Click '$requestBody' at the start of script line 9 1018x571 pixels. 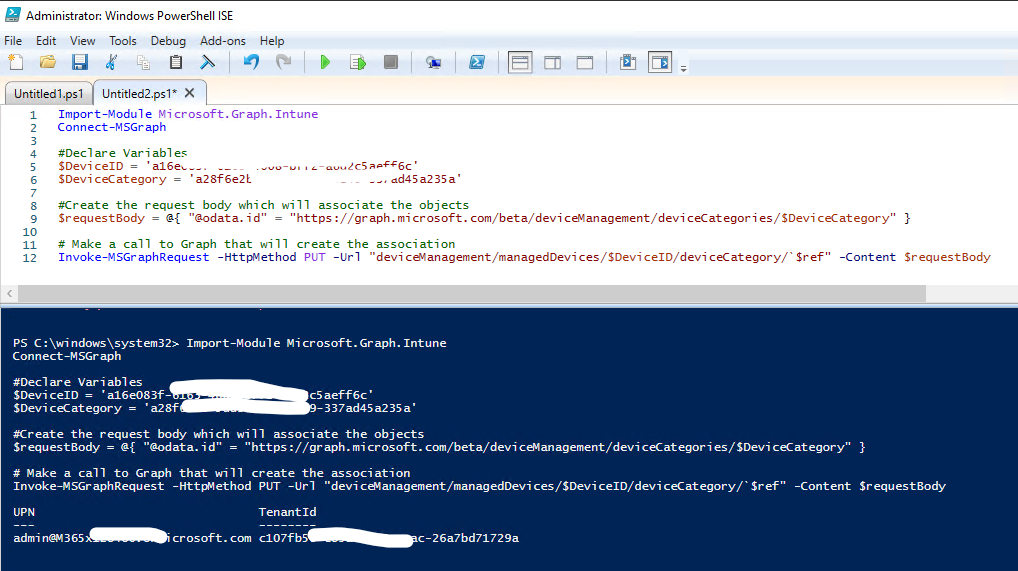point(101,218)
